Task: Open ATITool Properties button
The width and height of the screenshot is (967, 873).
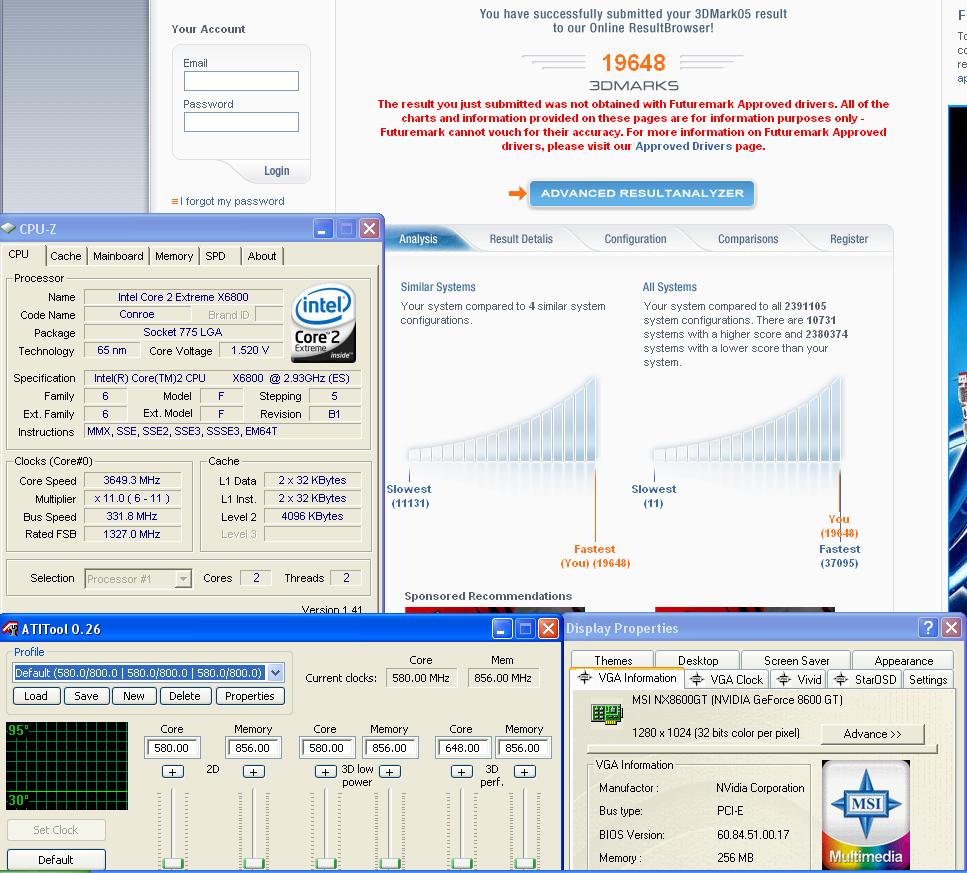Action: click(249, 696)
